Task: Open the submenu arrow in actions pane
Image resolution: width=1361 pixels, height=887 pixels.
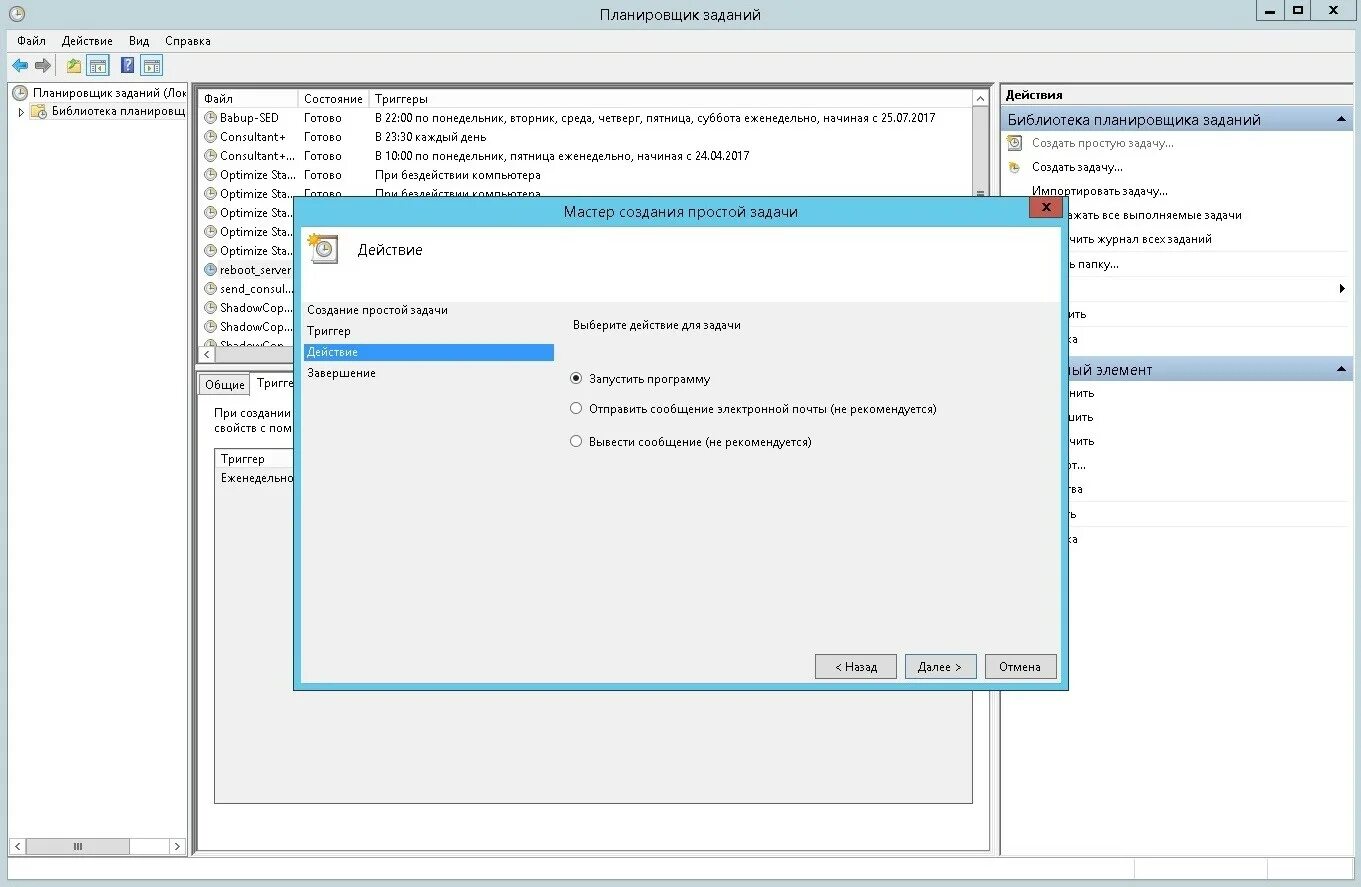Action: 1342,289
